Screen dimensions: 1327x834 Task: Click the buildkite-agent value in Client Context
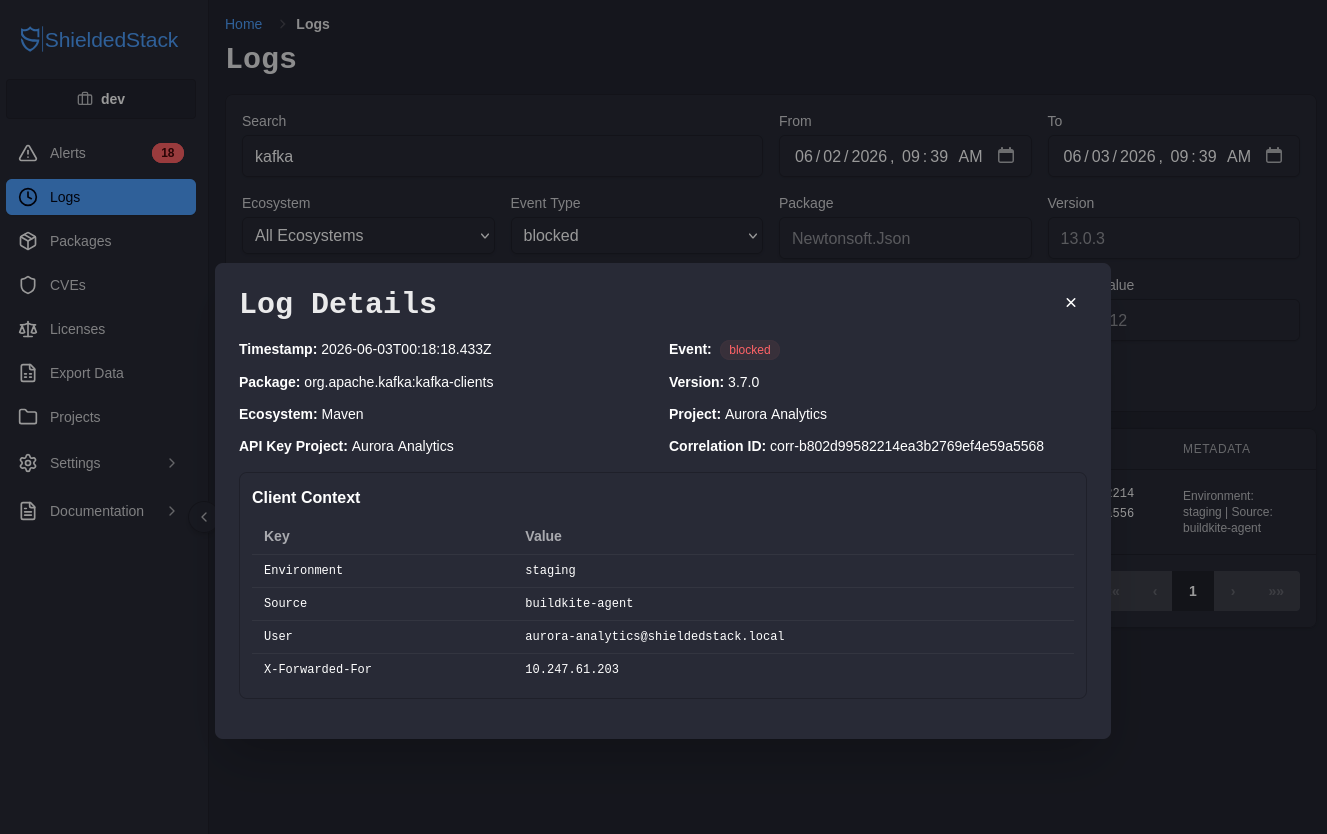(579, 604)
